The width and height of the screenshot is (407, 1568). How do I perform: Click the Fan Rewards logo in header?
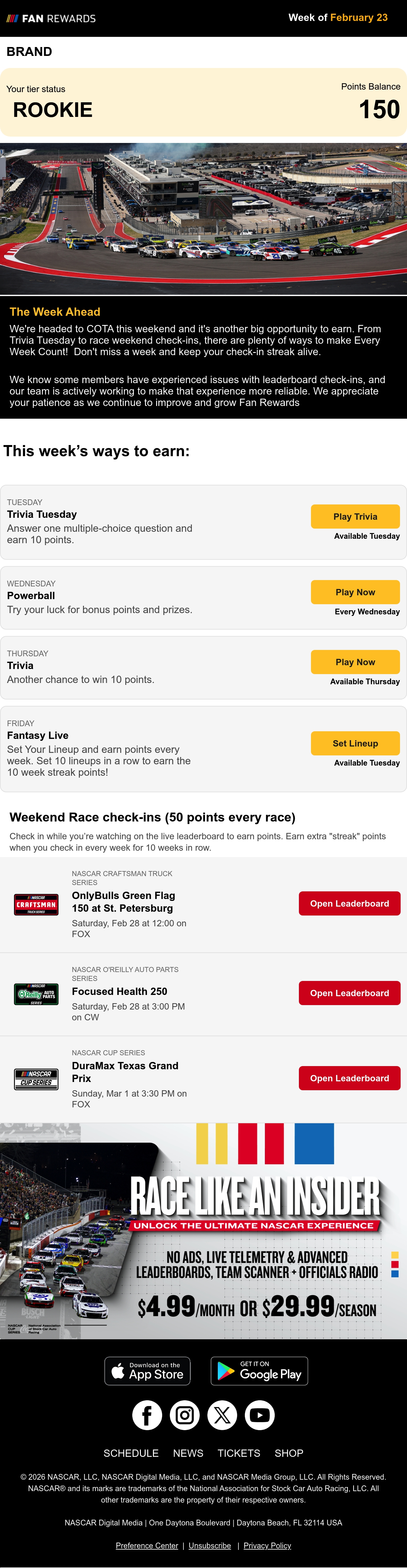tap(51, 18)
